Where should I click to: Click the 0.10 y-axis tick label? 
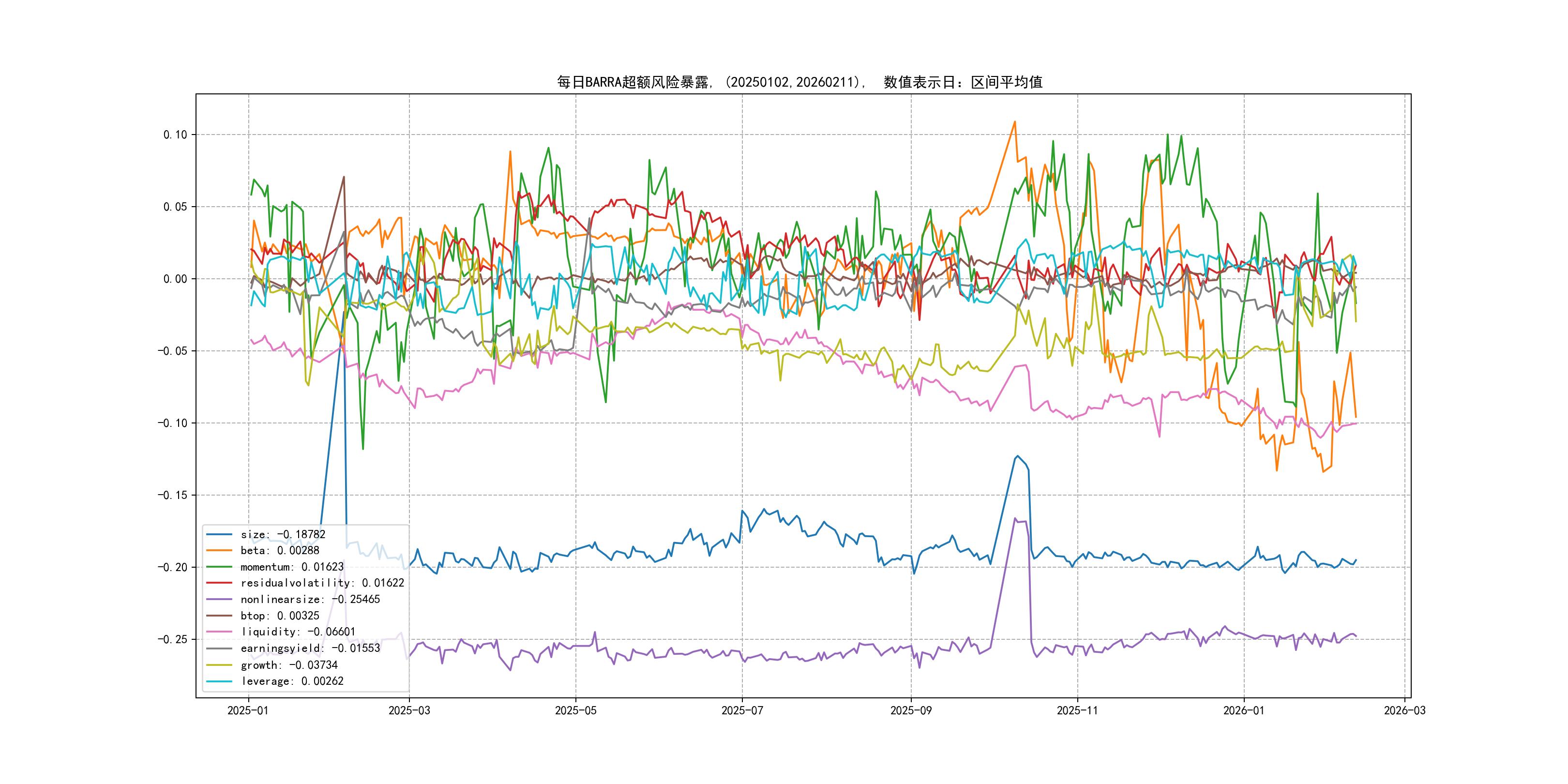point(175,135)
